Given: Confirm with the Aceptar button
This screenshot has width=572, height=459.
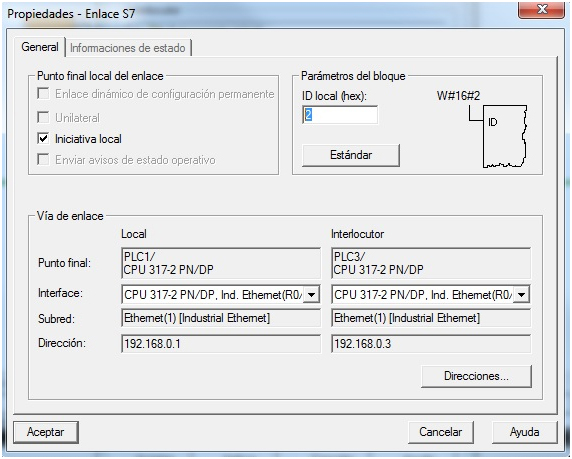Looking at the screenshot, I should (x=46, y=432).
